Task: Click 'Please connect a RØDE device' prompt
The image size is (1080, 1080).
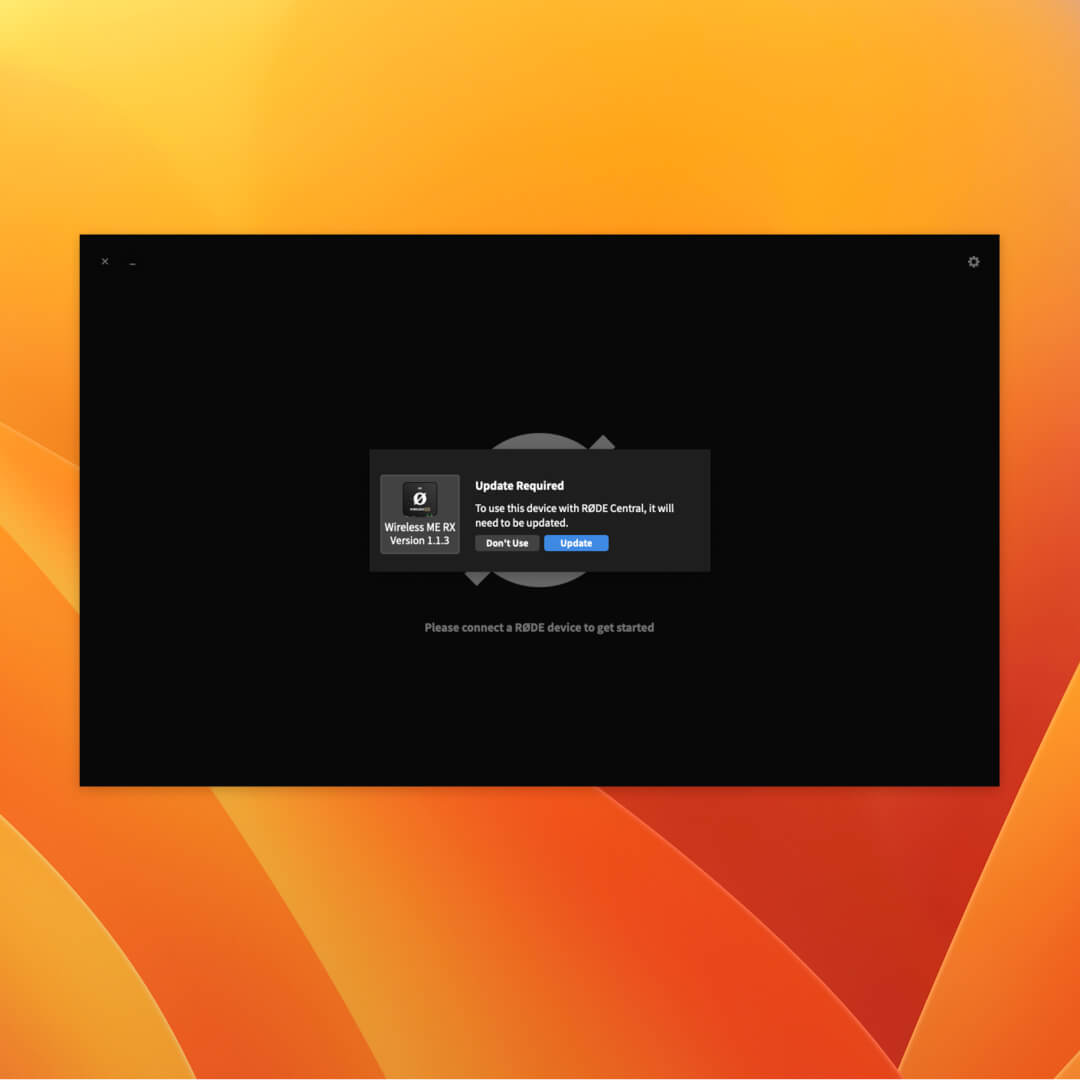Action: [539, 628]
